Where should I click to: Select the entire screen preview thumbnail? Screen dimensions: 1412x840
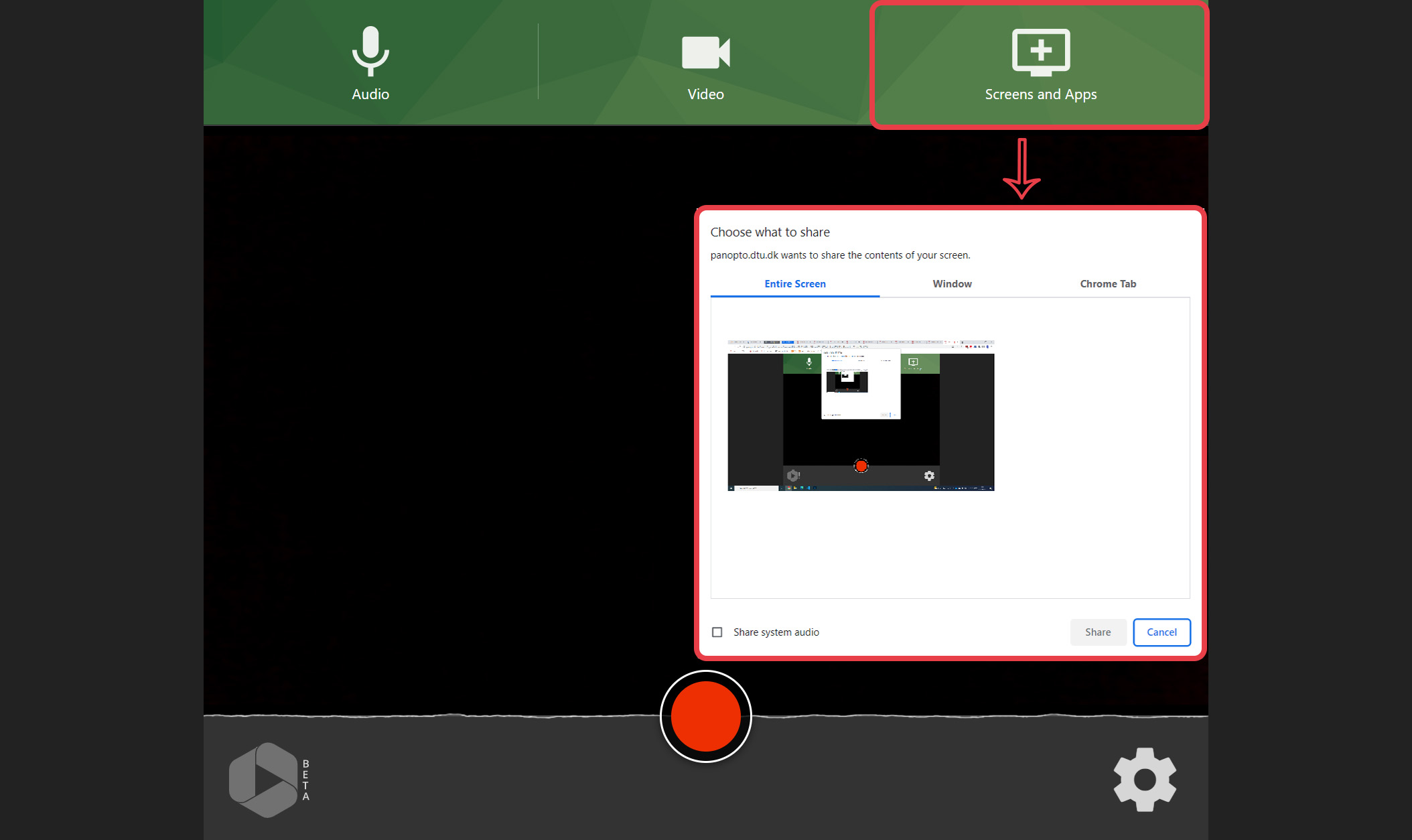(x=861, y=415)
